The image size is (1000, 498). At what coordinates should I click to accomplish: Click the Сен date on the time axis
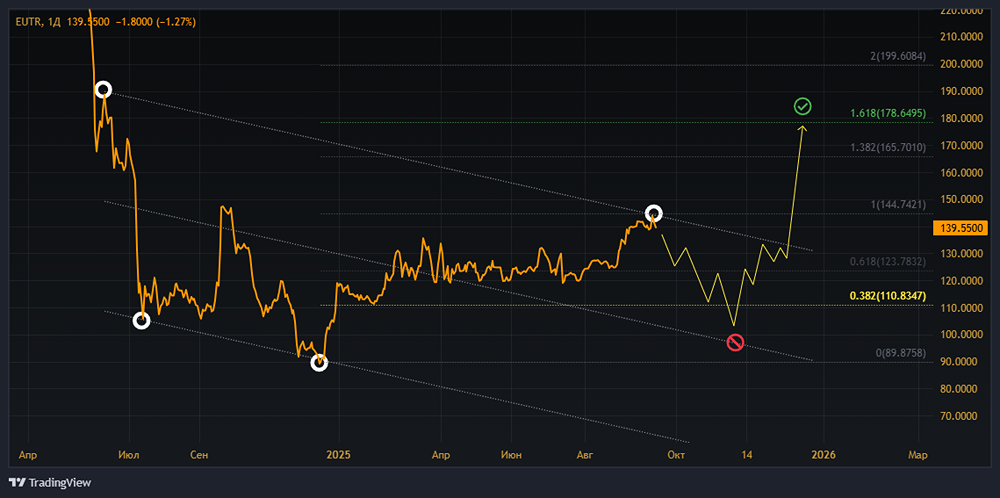(x=200, y=455)
